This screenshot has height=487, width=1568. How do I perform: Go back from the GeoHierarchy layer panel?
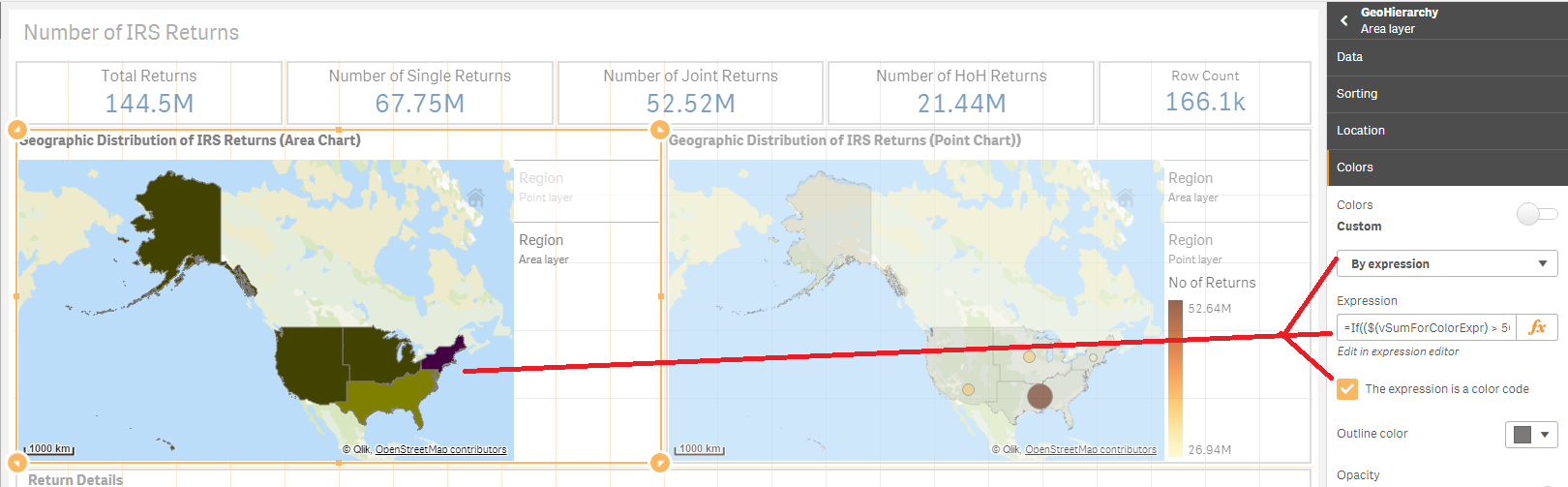pos(1343,20)
